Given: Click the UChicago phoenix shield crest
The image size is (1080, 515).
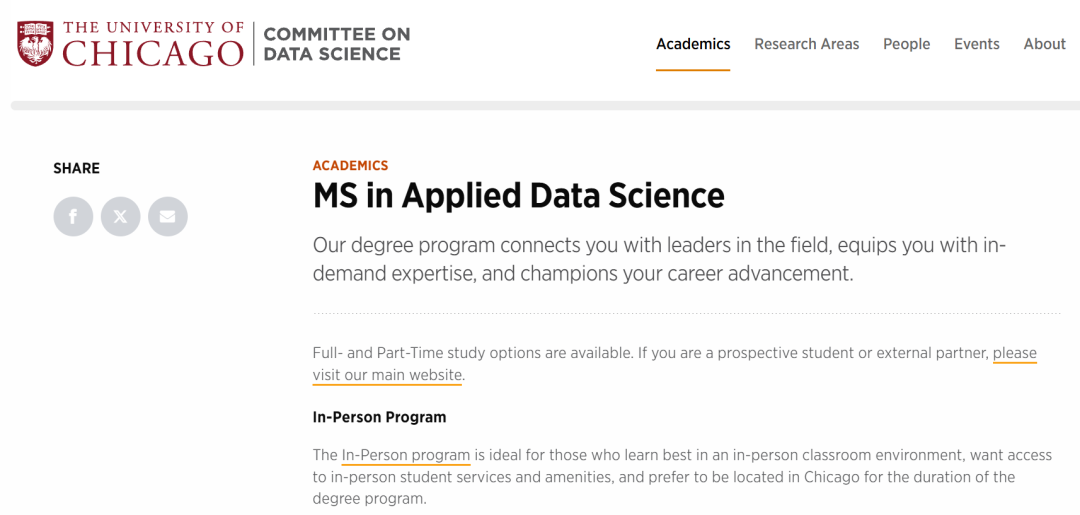Looking at the screenshot, I should (x=36, y=43).
